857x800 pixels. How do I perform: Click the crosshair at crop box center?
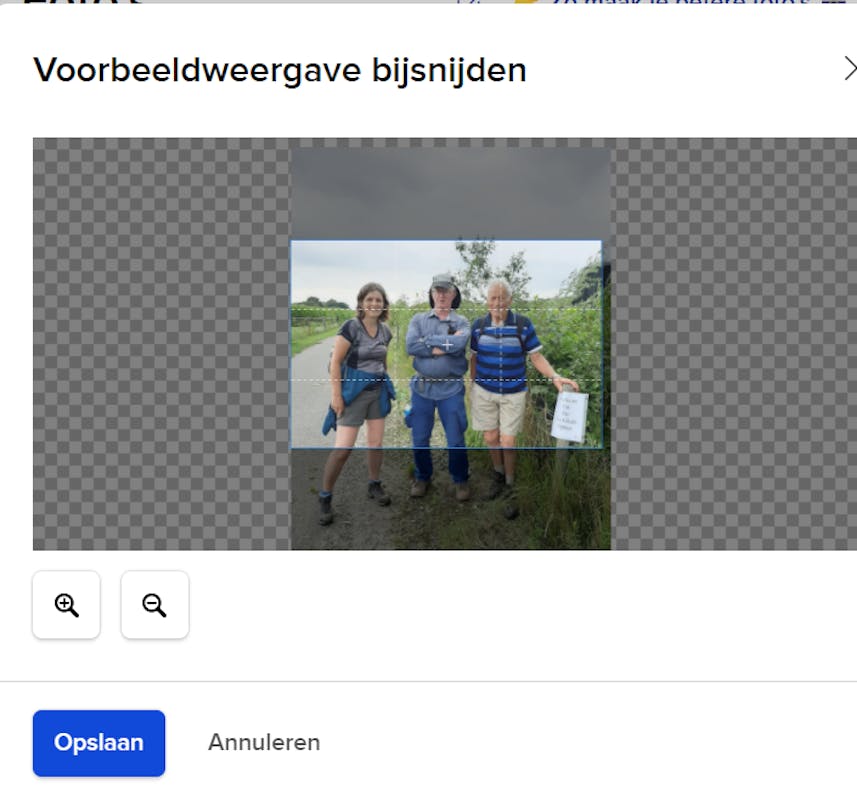[x=447, y=344]
